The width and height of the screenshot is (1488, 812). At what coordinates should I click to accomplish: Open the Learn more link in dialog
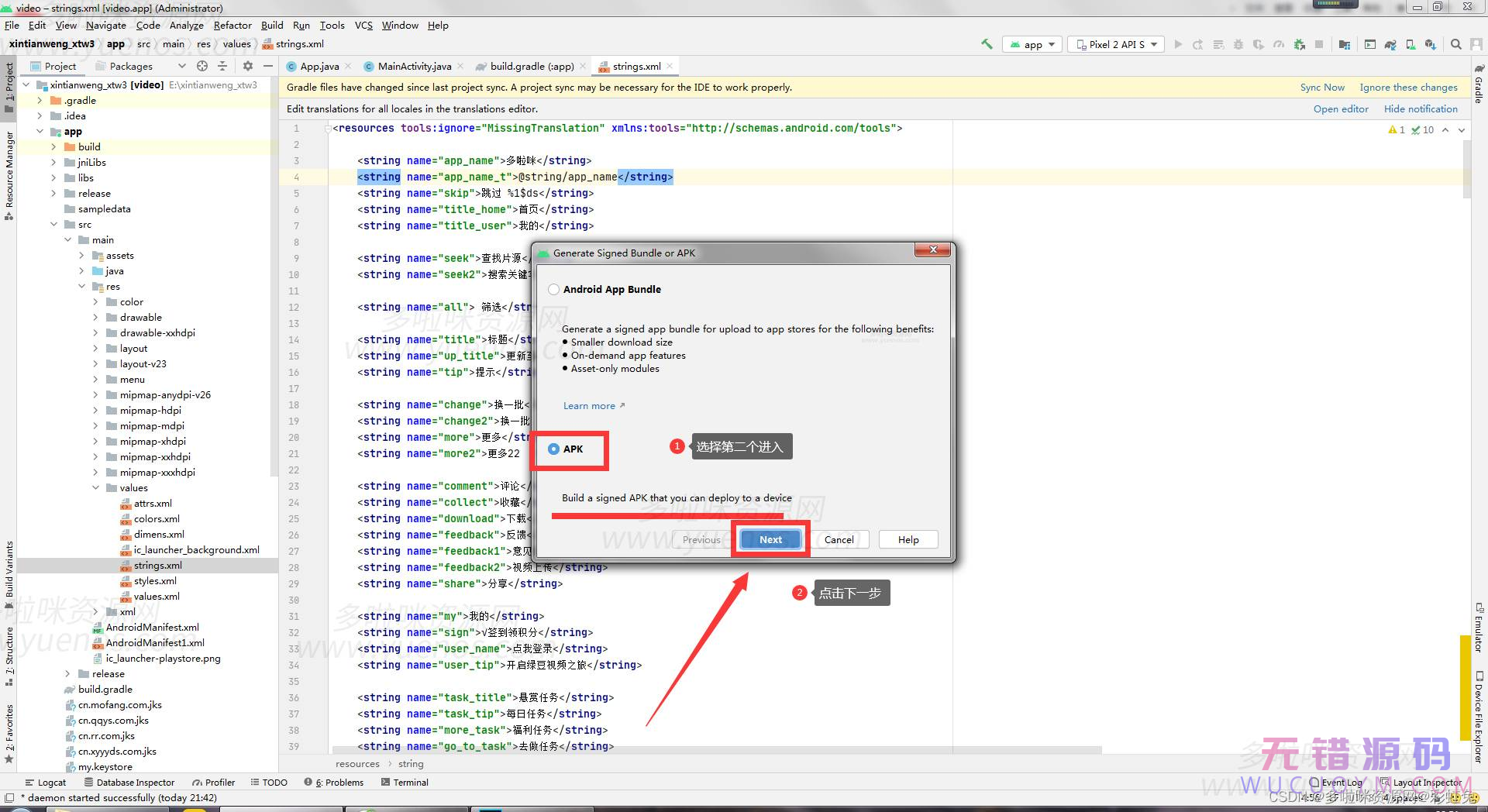[589, 406]
